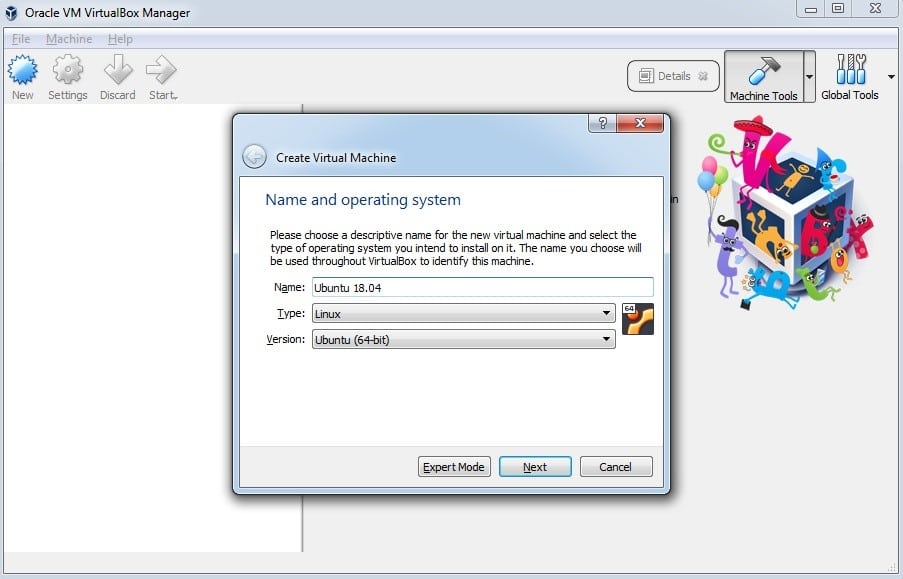Viewport: 903px width, 579px height.
Task: Click the wizard back arrow button
Action: tap(254, 157)
